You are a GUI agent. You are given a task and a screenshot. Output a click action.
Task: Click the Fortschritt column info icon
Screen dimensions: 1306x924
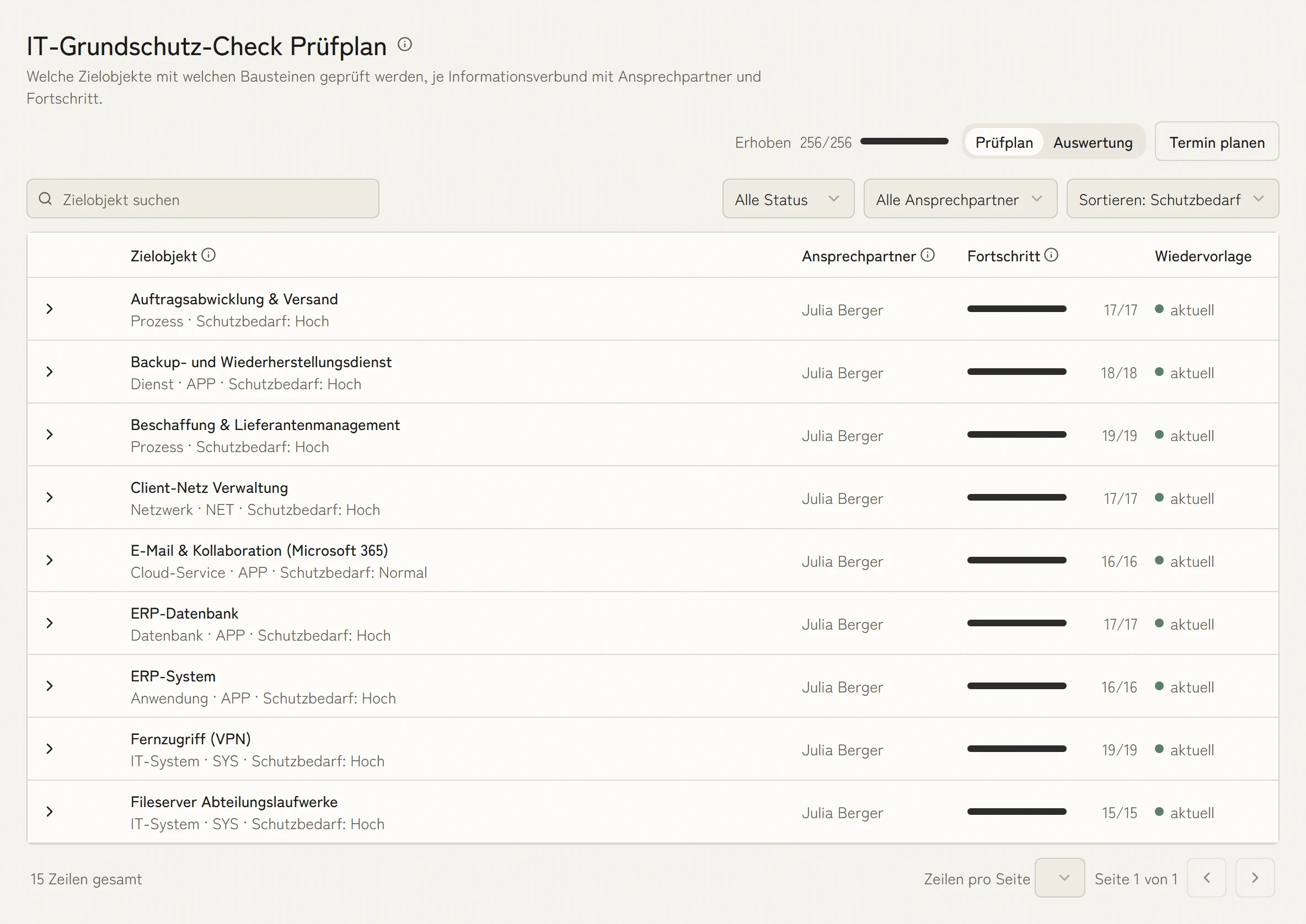1051,255
